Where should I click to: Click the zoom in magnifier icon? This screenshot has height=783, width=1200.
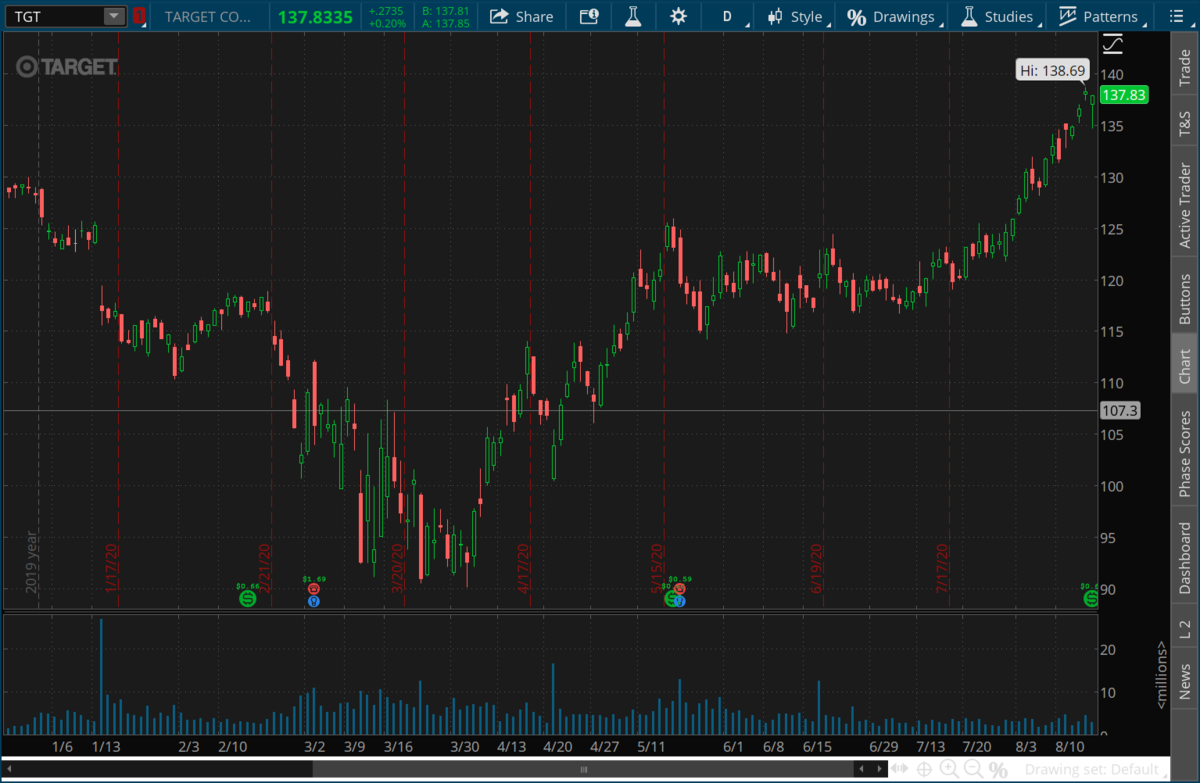coord(949,769)
